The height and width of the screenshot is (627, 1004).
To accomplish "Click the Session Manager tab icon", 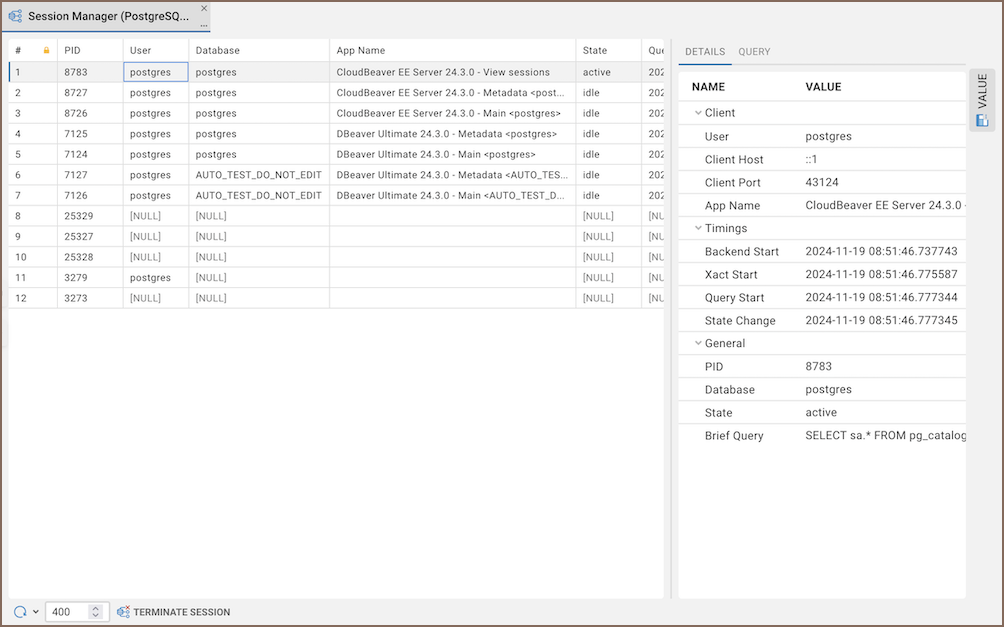I will 16,17.
